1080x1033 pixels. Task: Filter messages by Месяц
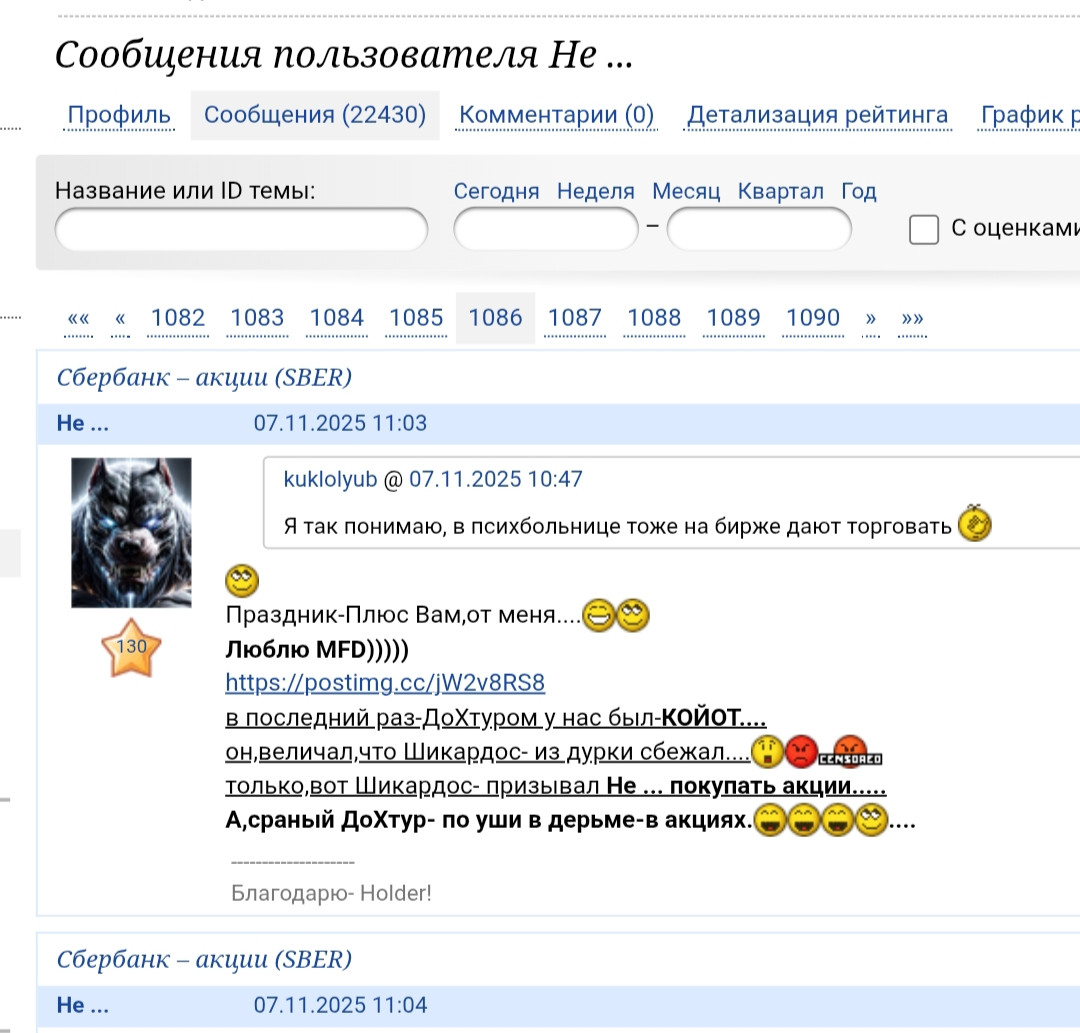coord(686,191)
